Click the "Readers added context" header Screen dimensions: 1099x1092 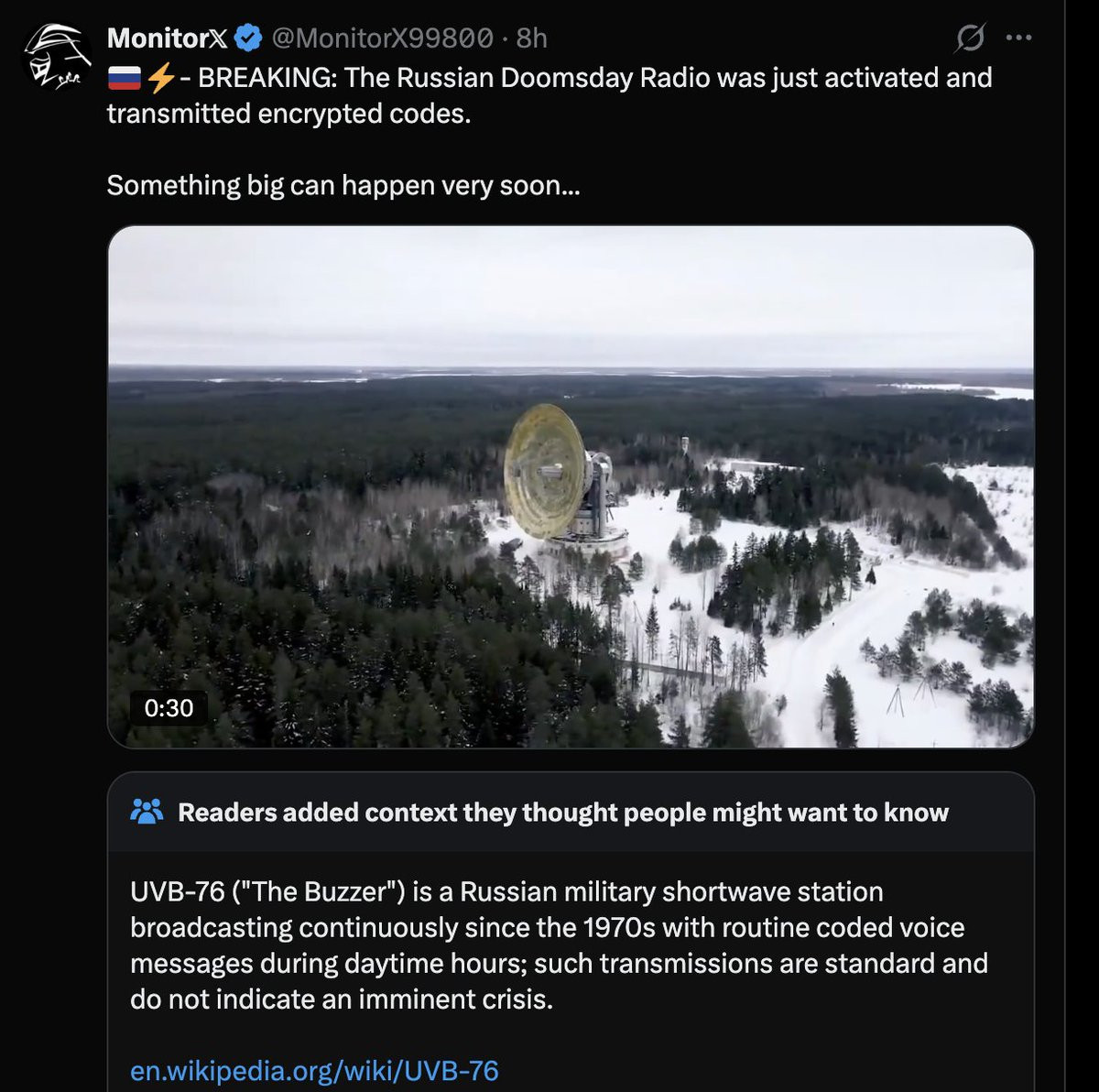click(562, 813)
